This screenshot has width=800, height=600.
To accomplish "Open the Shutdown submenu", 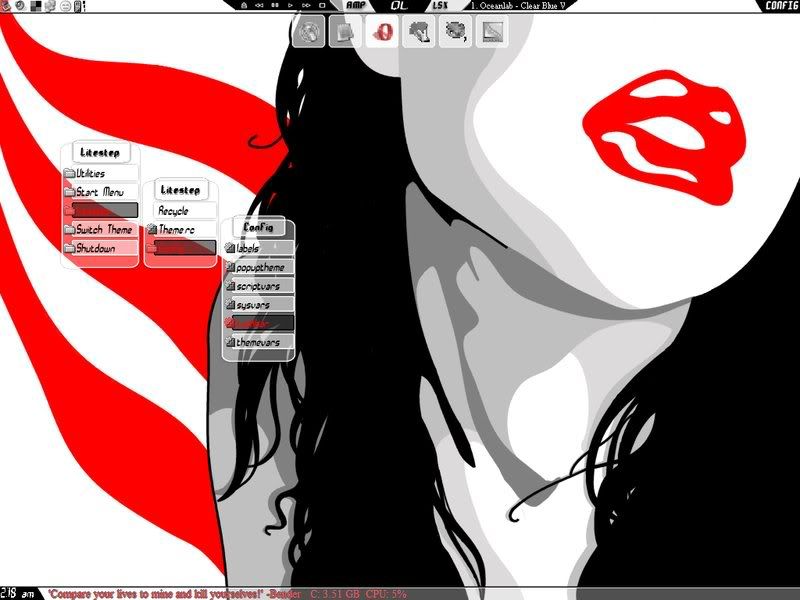I will point(101,248).
